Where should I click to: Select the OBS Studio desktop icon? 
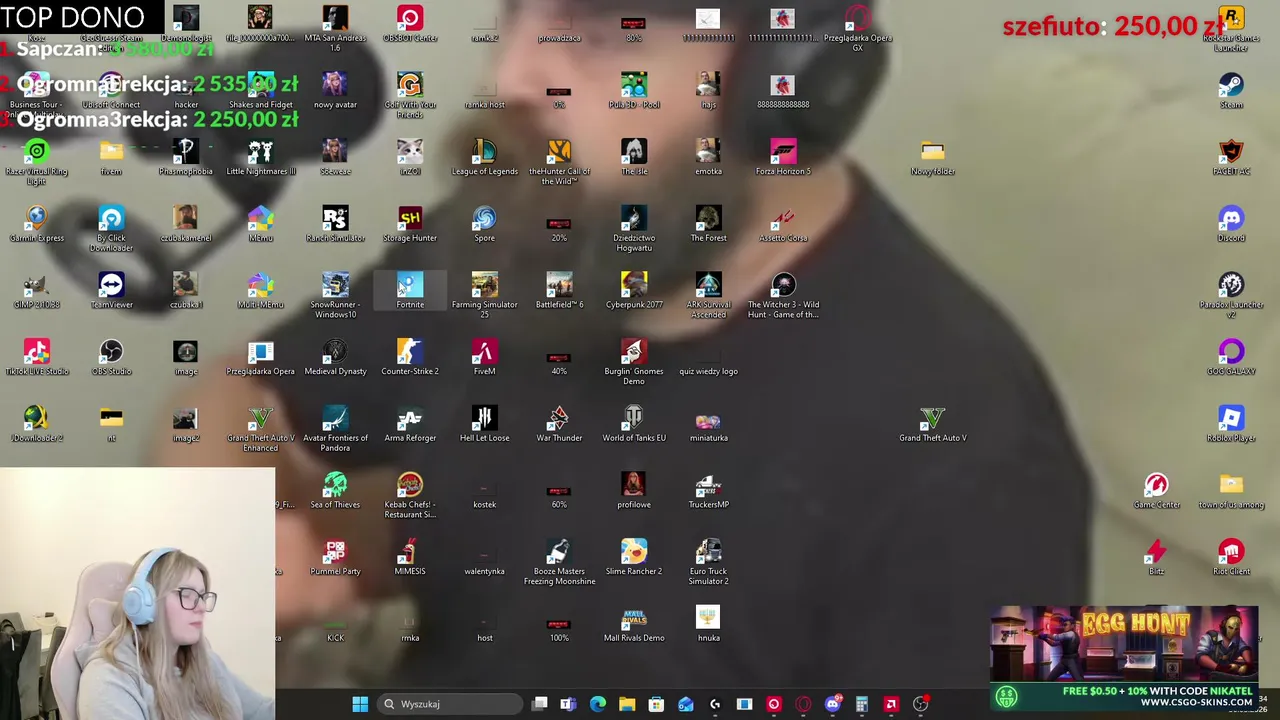click(111, 357)
